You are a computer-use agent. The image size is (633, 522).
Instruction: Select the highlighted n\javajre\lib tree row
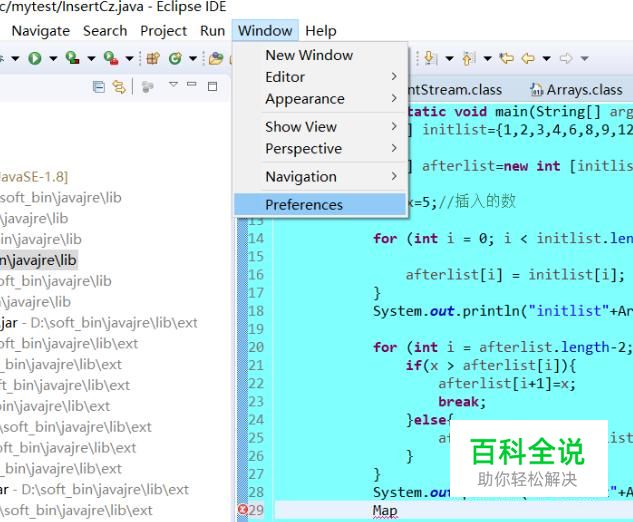point(38,260)
